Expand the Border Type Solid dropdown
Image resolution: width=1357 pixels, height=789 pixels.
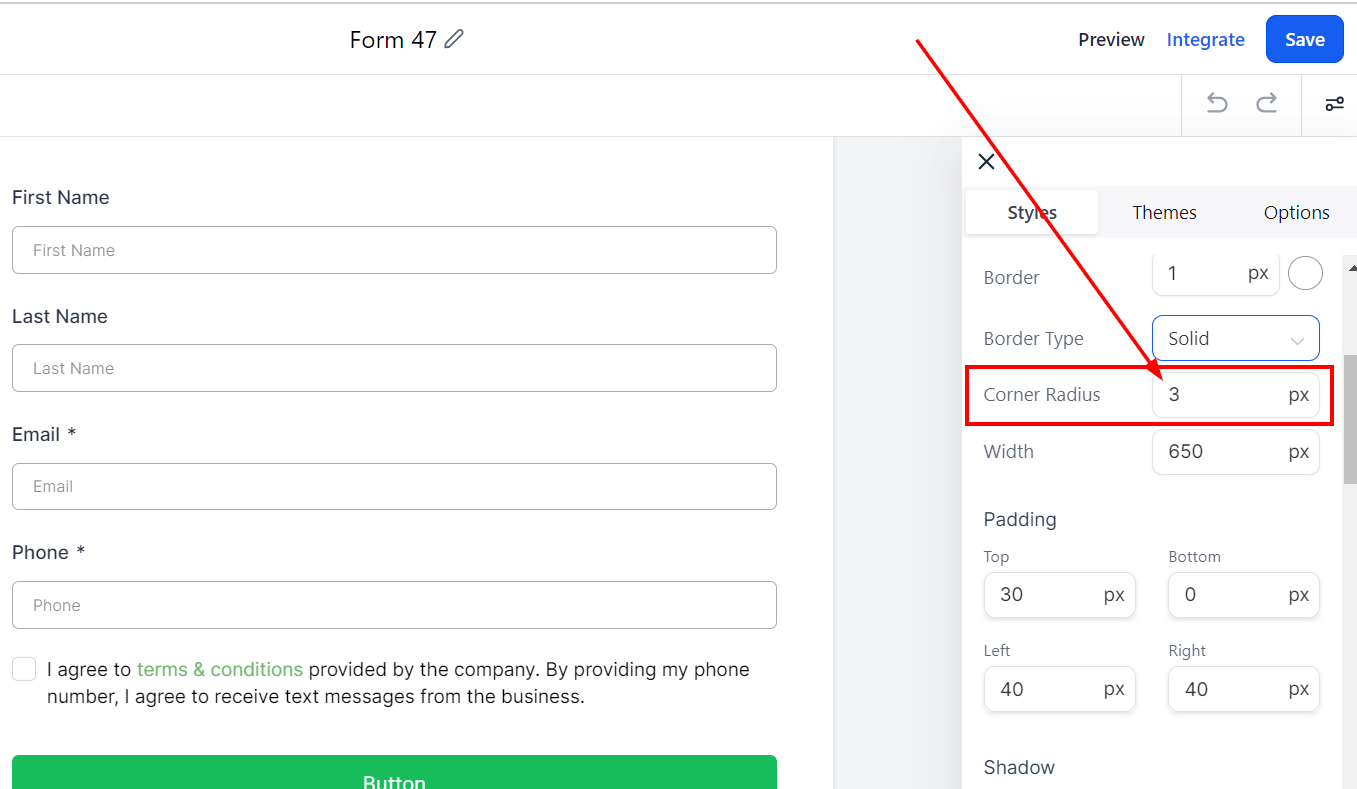(x=1235, y=338)
